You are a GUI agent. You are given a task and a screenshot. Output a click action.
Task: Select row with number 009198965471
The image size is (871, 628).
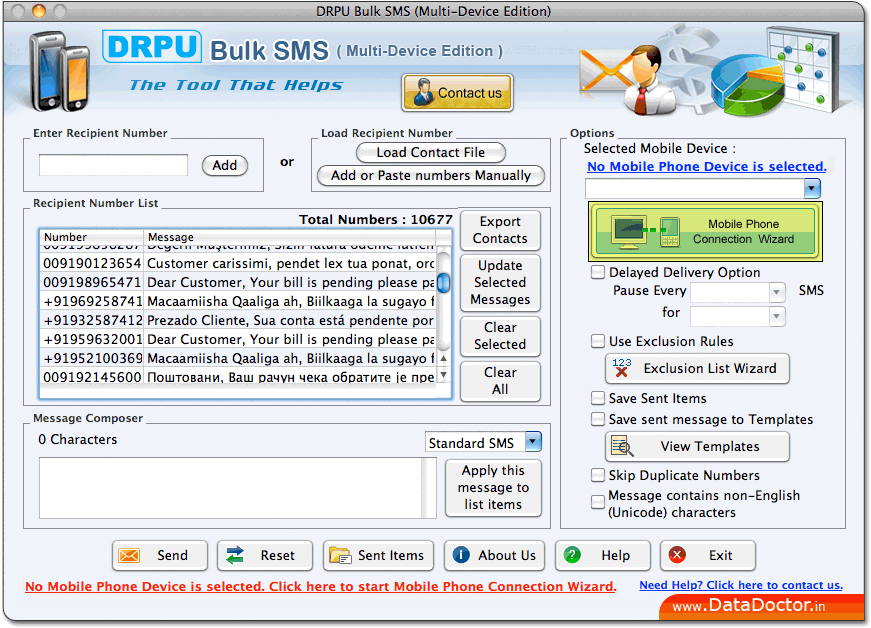click(238, 283)
